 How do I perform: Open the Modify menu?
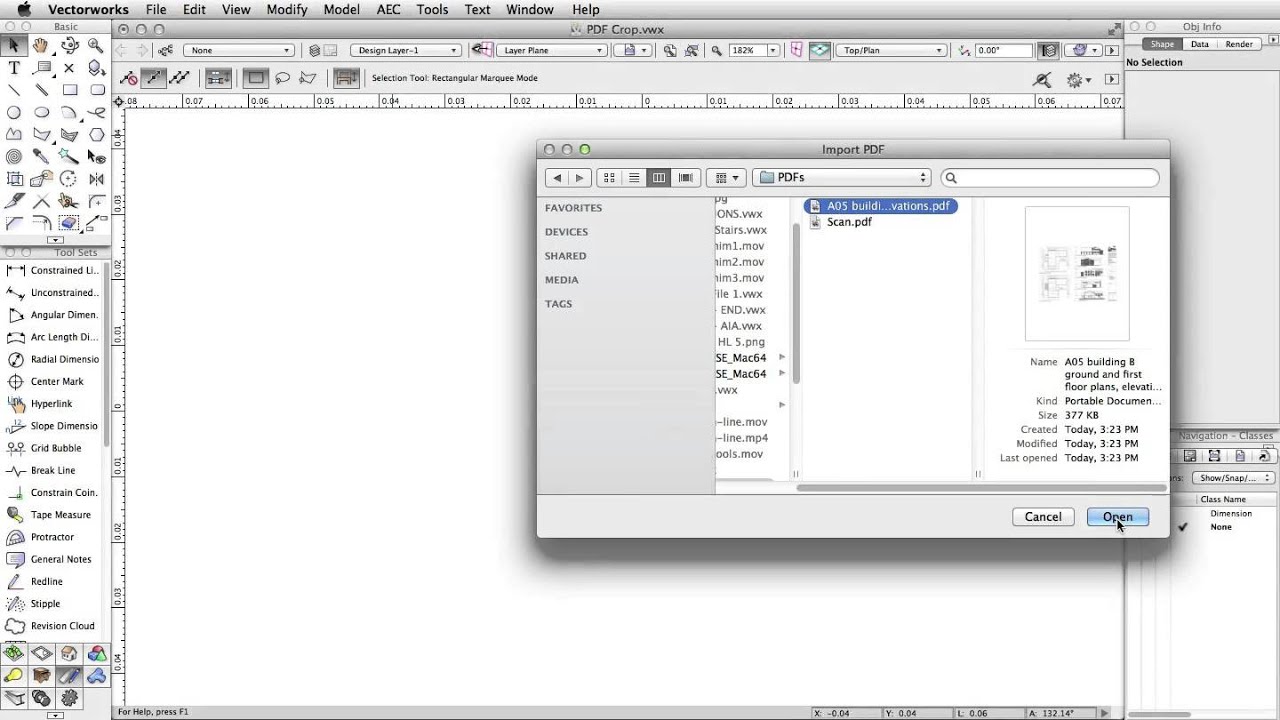tap(287, 9)
